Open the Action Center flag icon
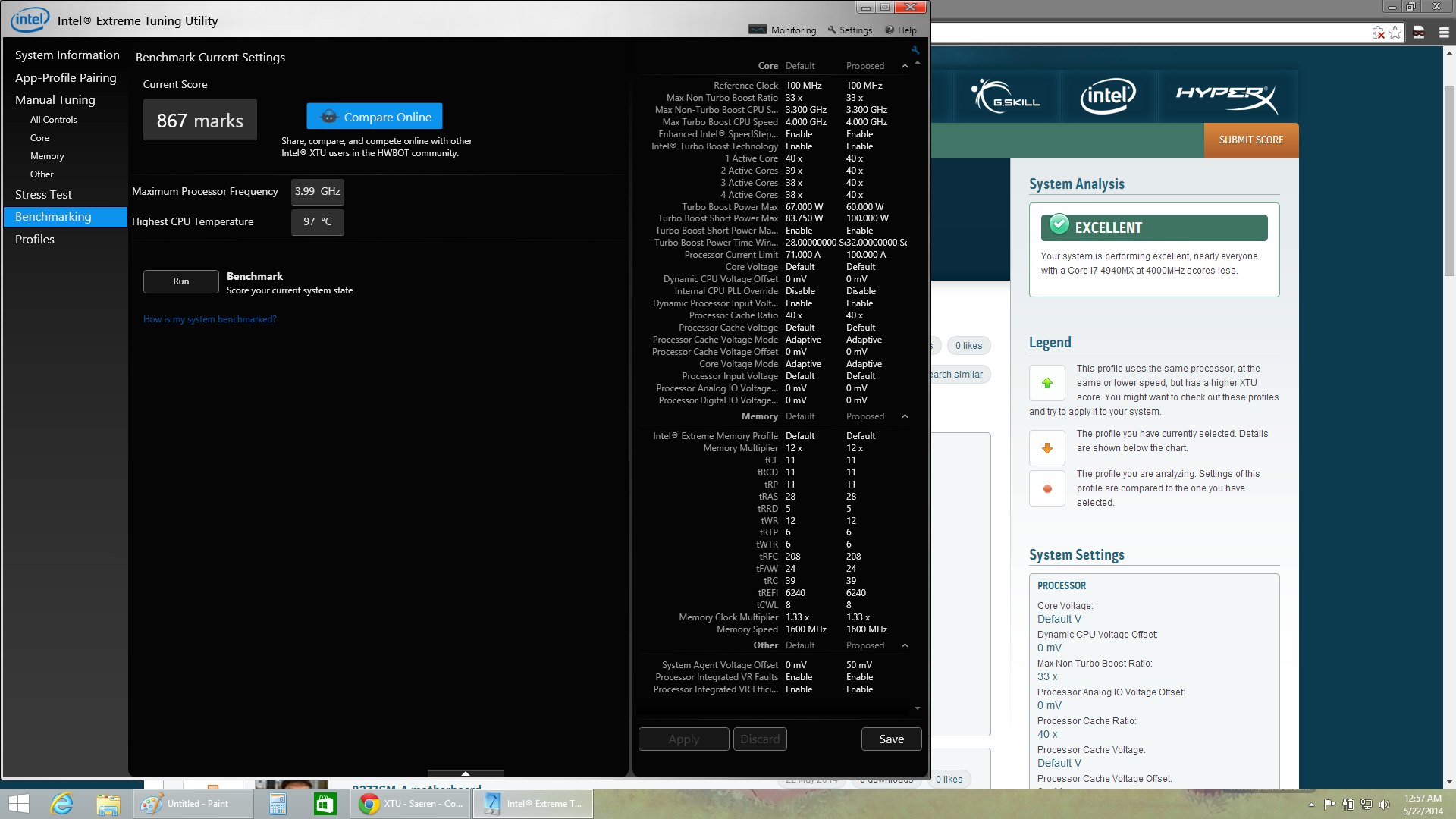The height and width of the screenshot is (819, 1456). tap(1329, 805)
